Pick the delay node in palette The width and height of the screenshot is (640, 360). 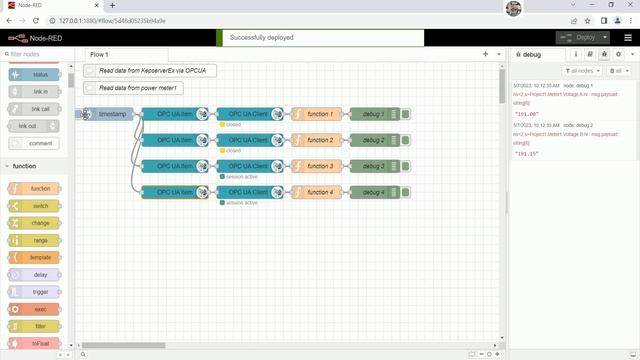click(34, 275)
